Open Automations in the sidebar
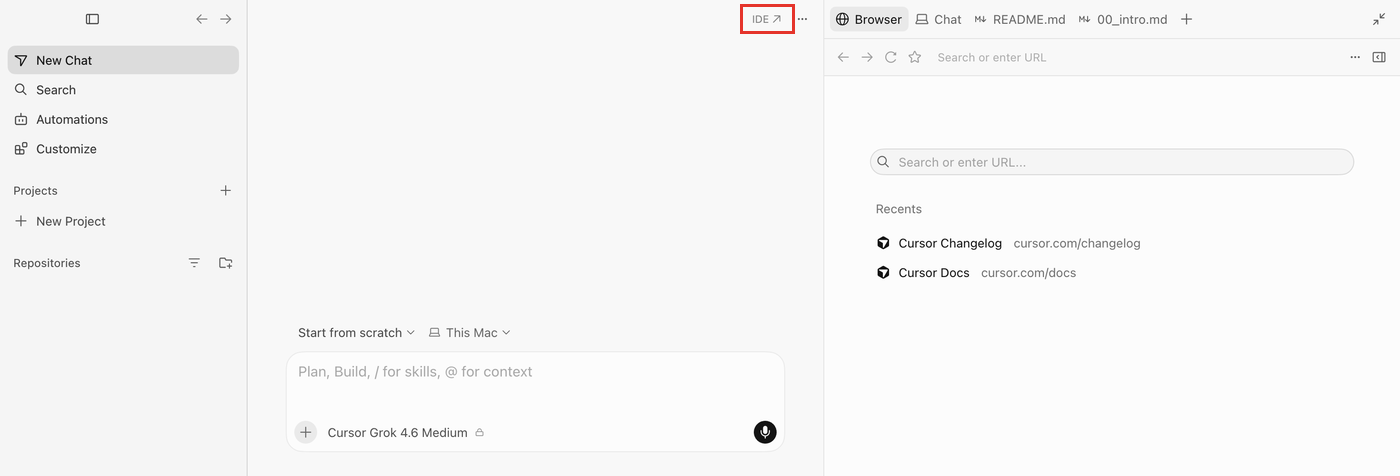1400x476 pixels. click(123, 119)
